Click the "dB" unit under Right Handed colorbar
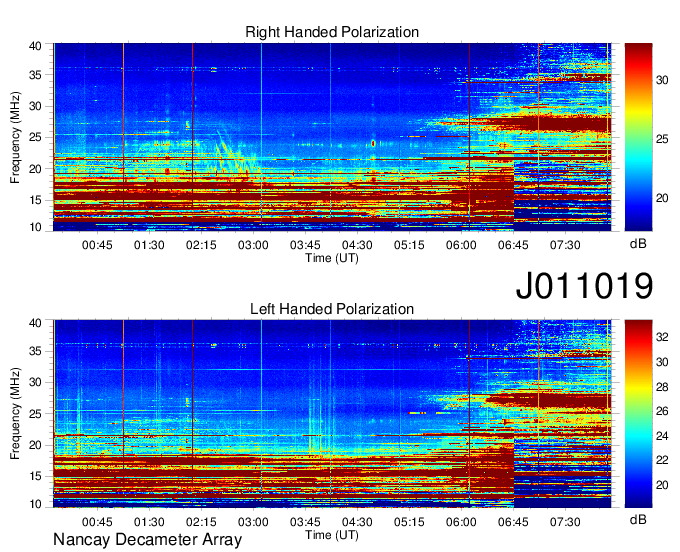 638,244
